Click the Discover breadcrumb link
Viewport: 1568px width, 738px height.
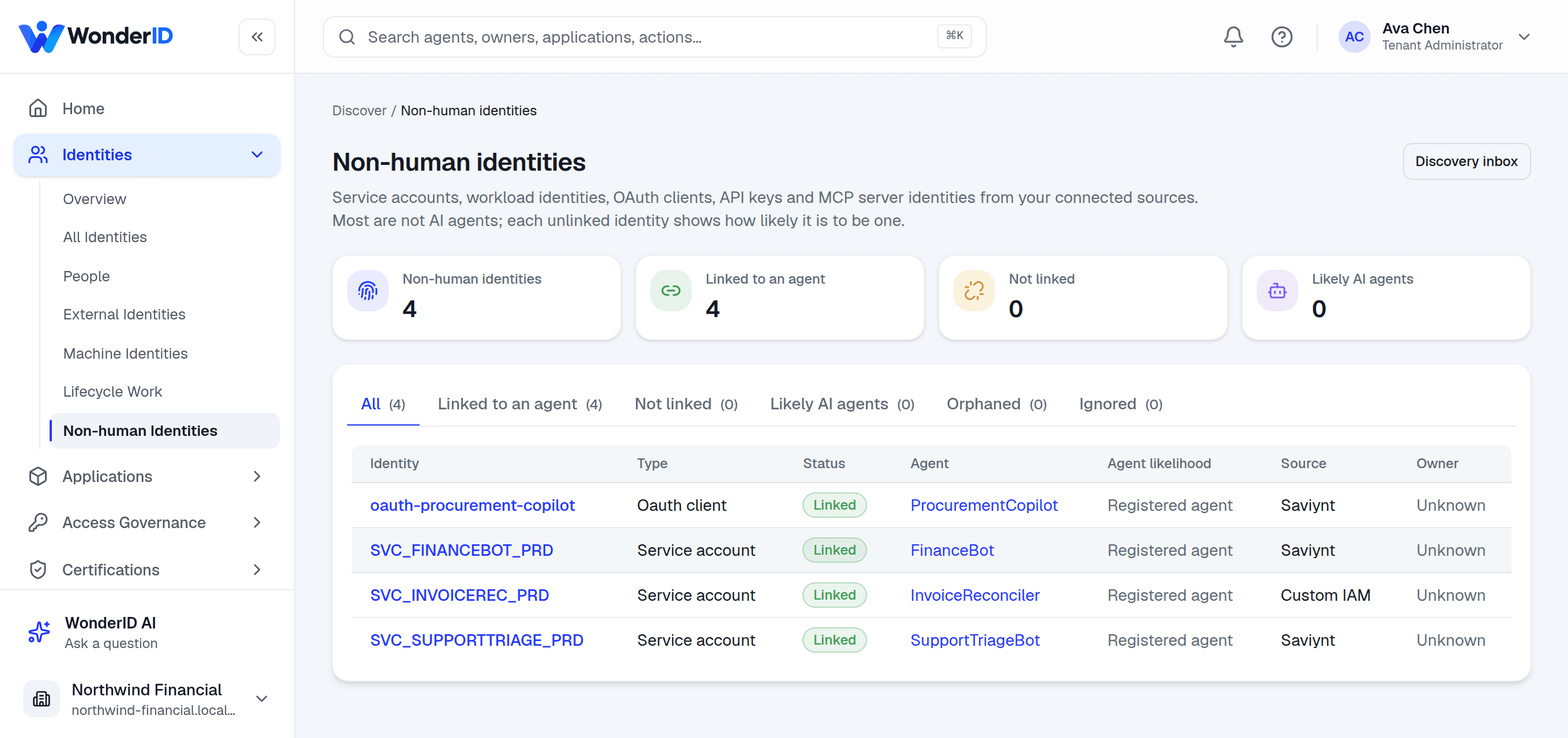[x=359, y=111]
